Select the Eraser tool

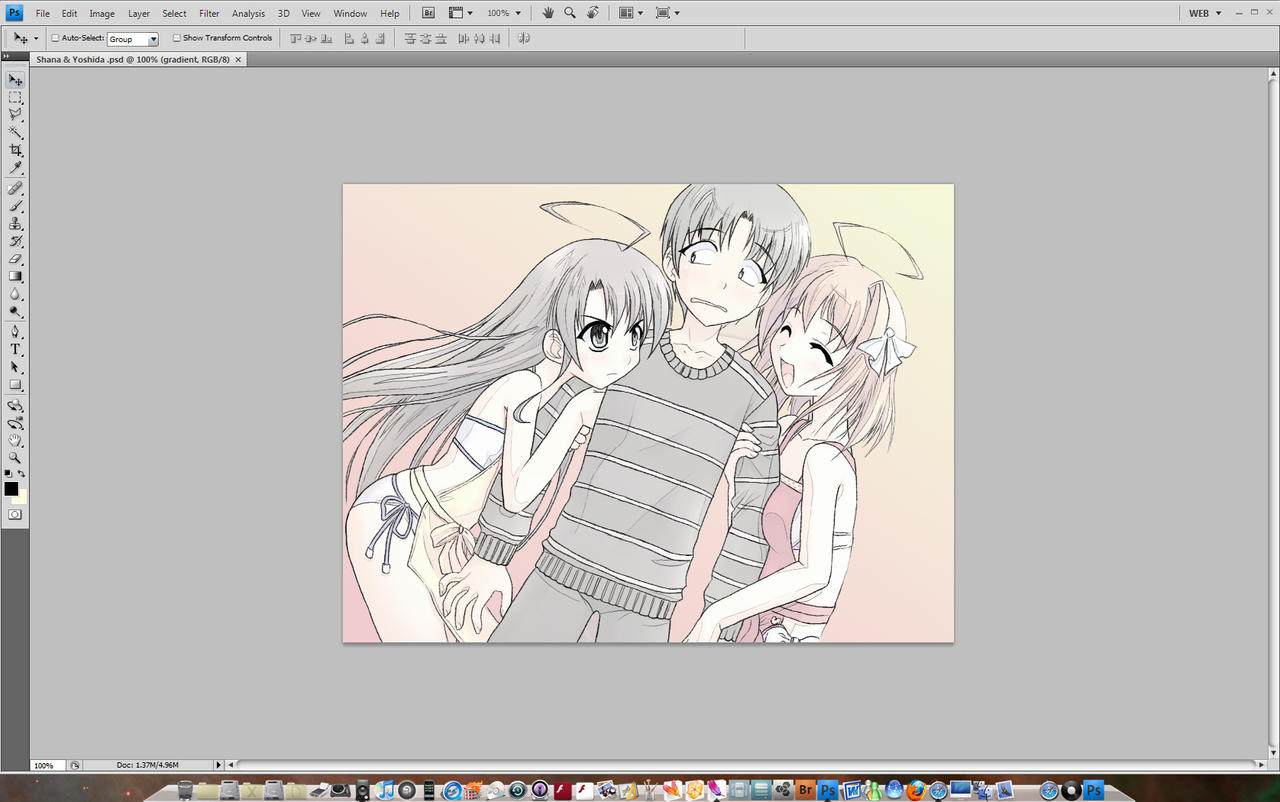point(15,259)
